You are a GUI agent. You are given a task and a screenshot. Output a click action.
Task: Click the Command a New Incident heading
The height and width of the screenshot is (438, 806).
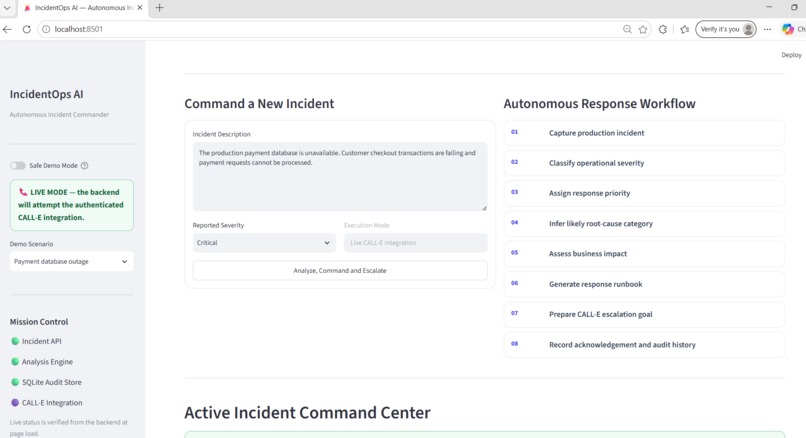pyautogui.click(x=259, y=104)
